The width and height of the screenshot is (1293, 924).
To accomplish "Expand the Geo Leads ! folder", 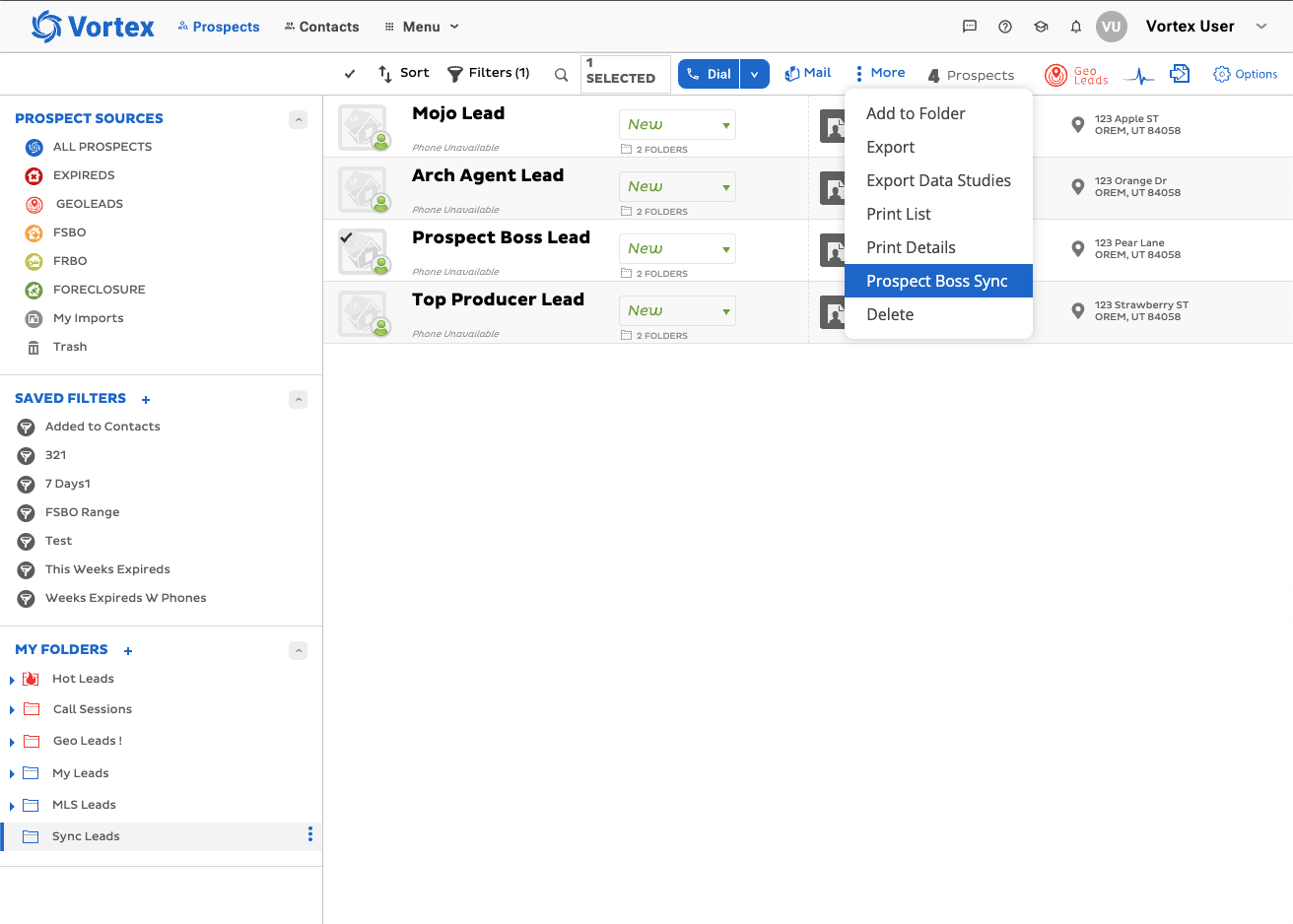I will pos(12,742).
